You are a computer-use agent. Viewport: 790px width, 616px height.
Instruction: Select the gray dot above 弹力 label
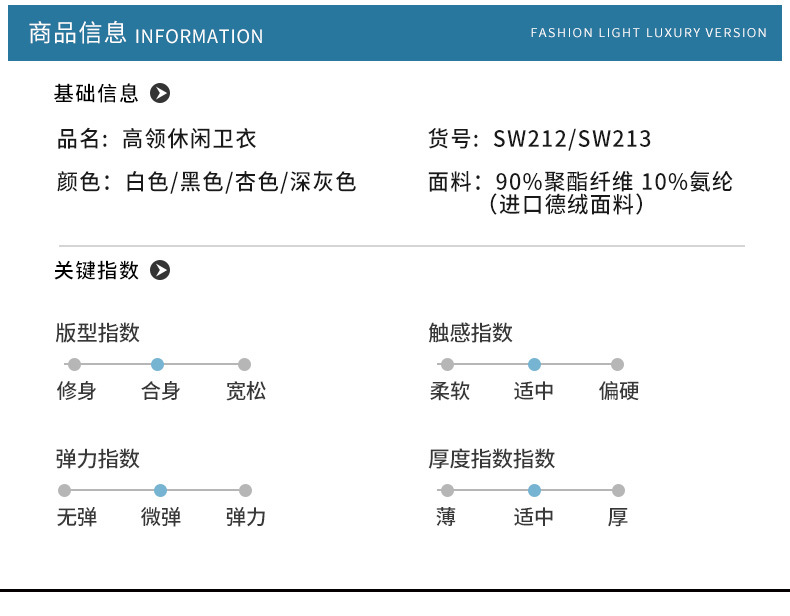click(x=245, y=491)
